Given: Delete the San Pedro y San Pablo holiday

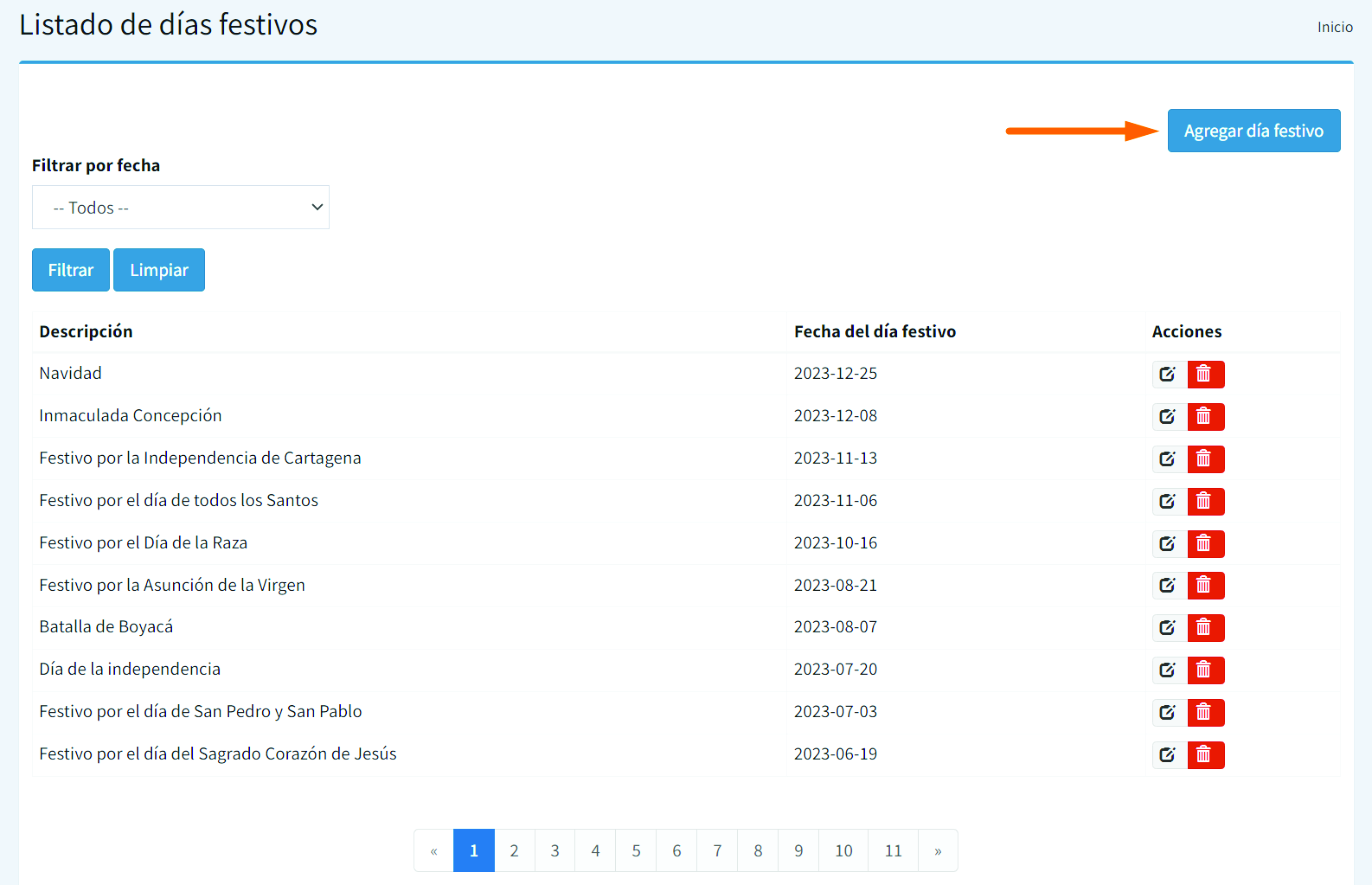Looking at the screenshot, I should (1206, 713).
